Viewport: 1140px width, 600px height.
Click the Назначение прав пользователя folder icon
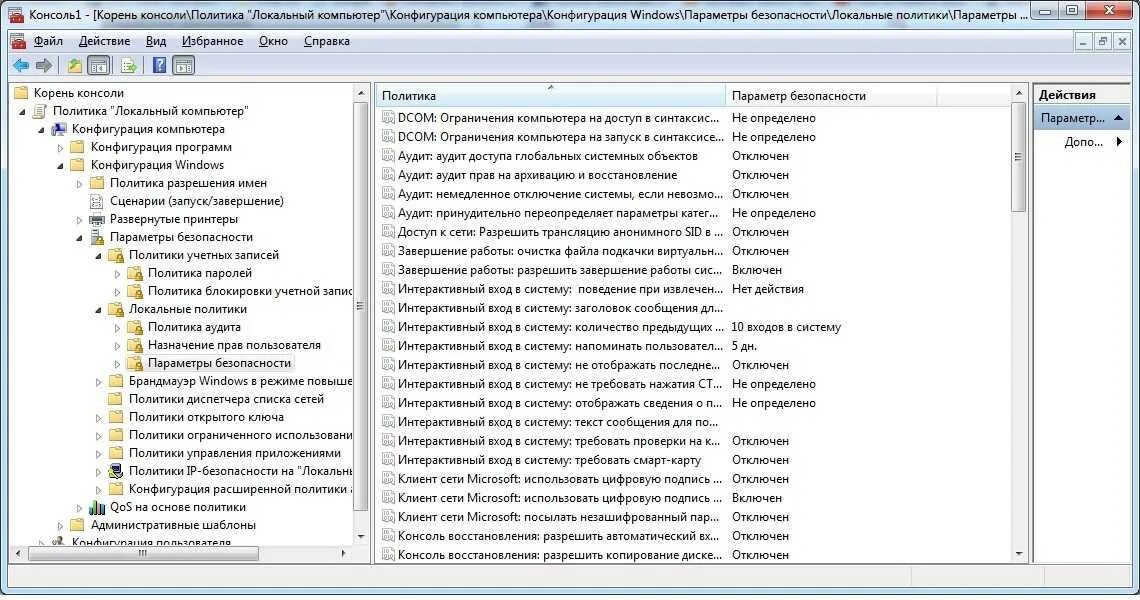point(135,345)
